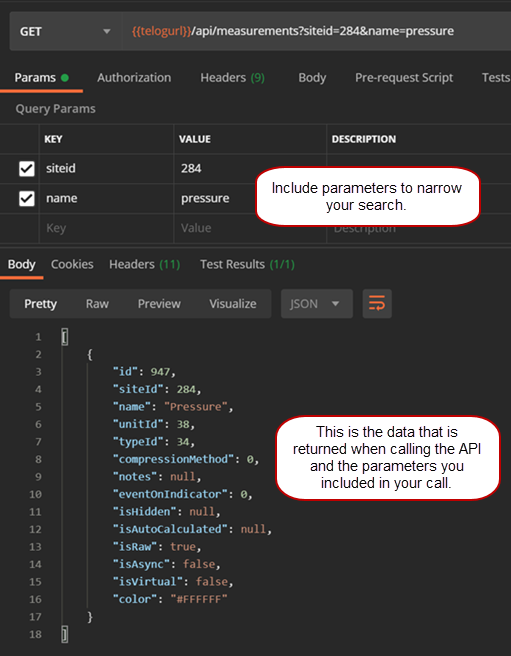Switch to Visualize response view
The width and height of the screenshot is (511, 656).
(x=233, y=304)
